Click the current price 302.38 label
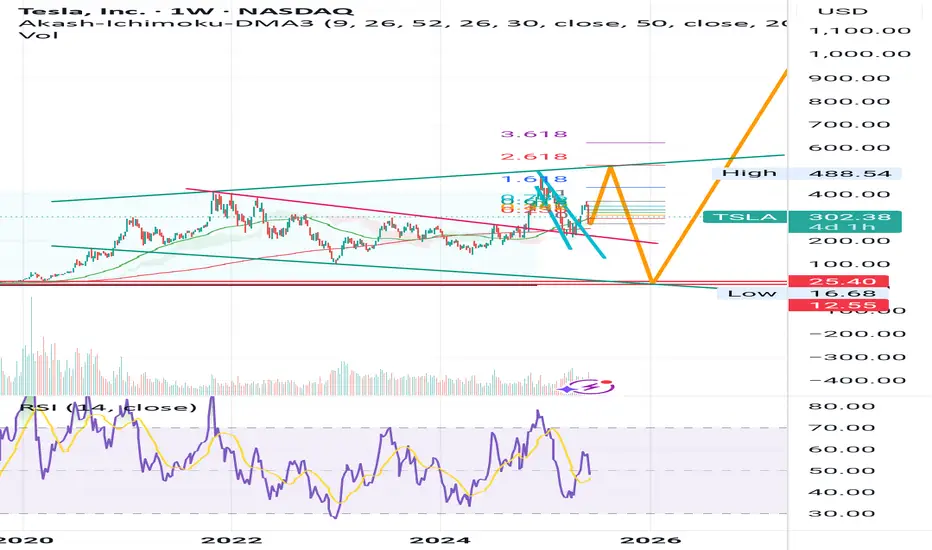The height and width of the screenshot is (550, 932). 849,216
